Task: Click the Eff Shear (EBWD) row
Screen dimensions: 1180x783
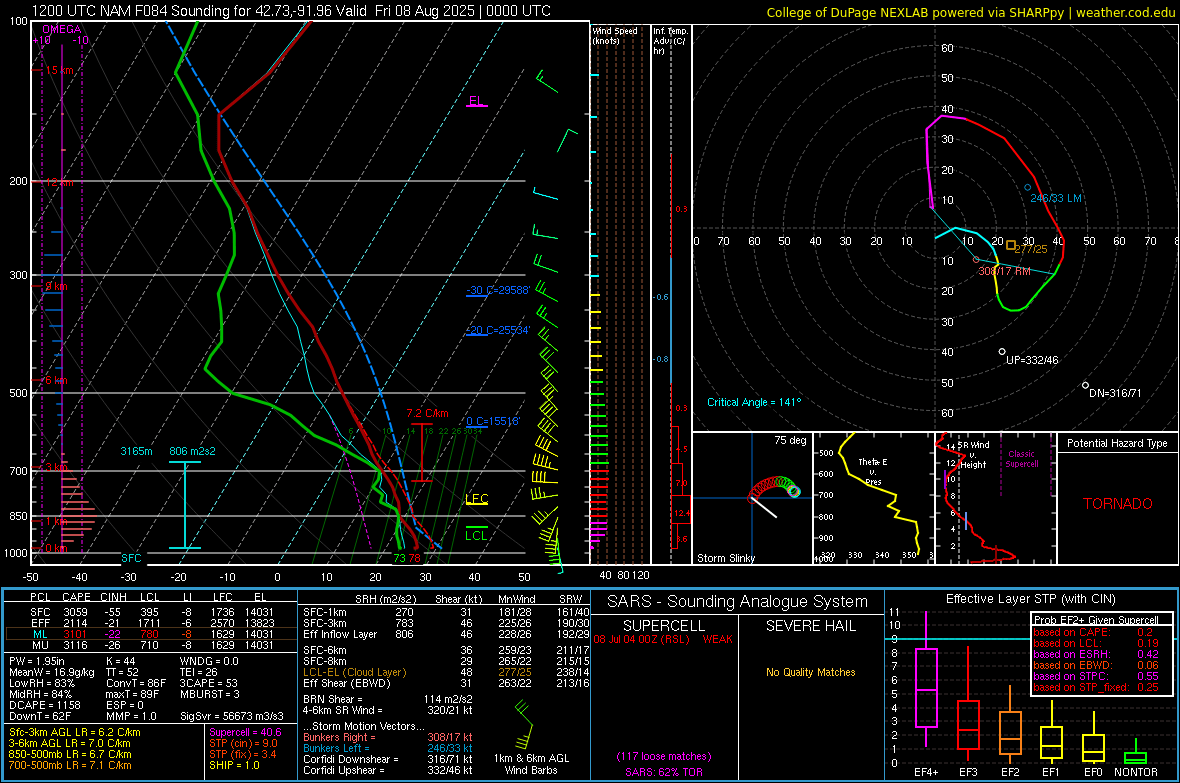Action: (x=446, y=683)
